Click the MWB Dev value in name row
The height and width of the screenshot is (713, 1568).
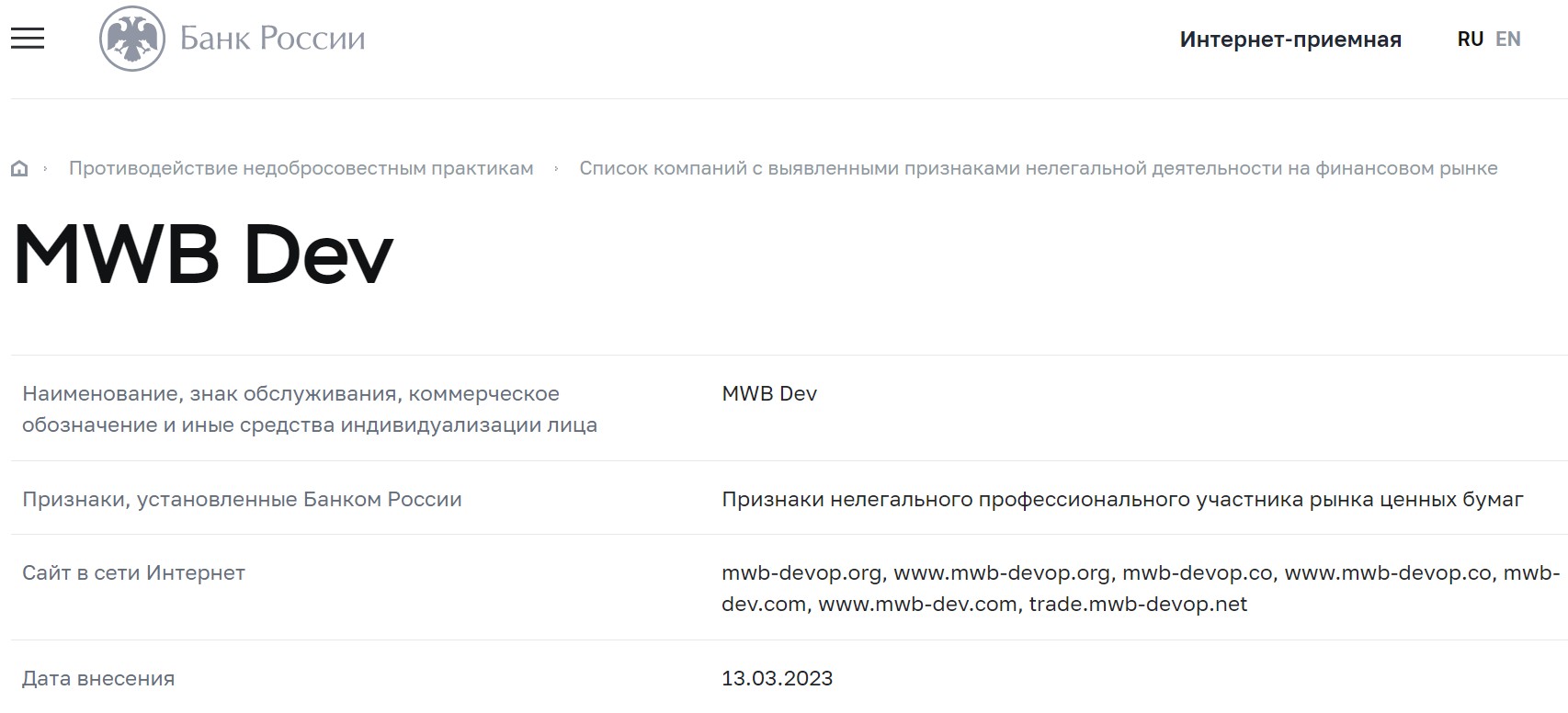[769, 393]
